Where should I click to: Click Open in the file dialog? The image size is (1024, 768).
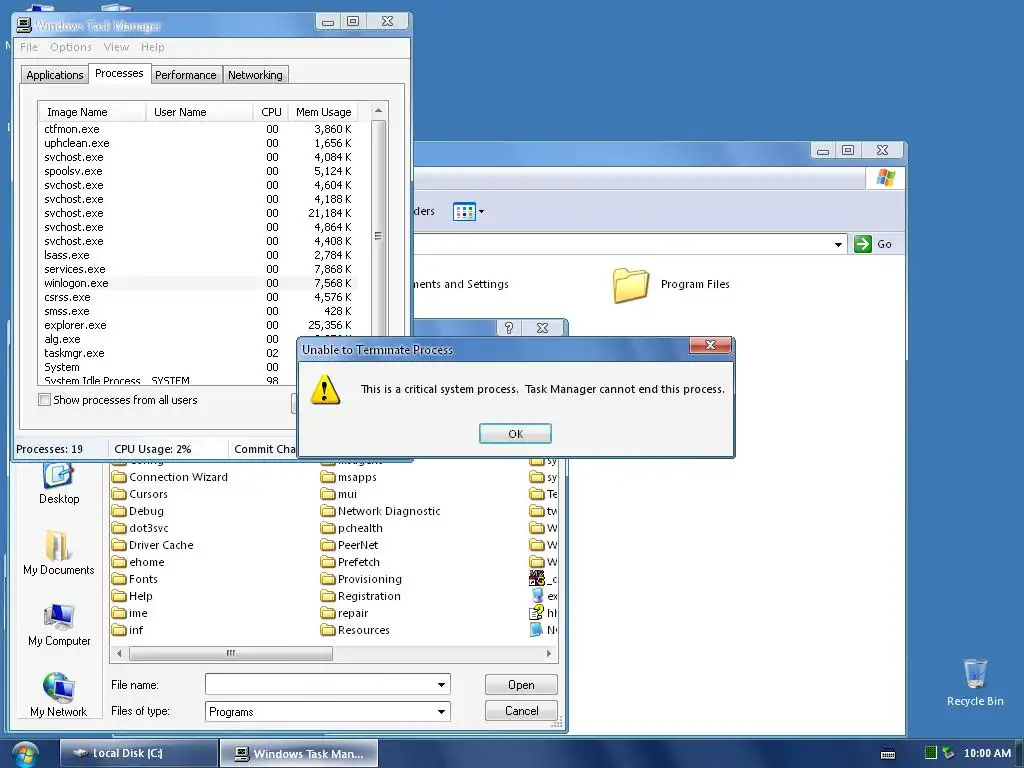(x=521, y=684)
